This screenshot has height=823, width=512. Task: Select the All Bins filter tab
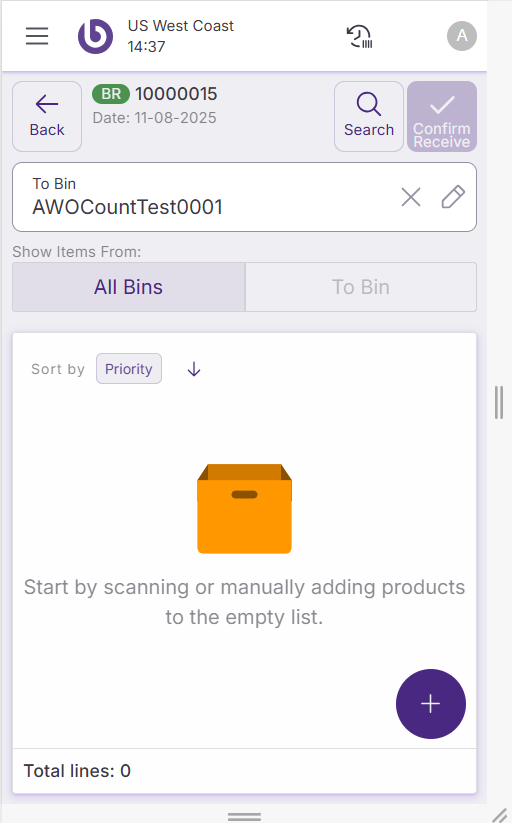click(129, 287)
